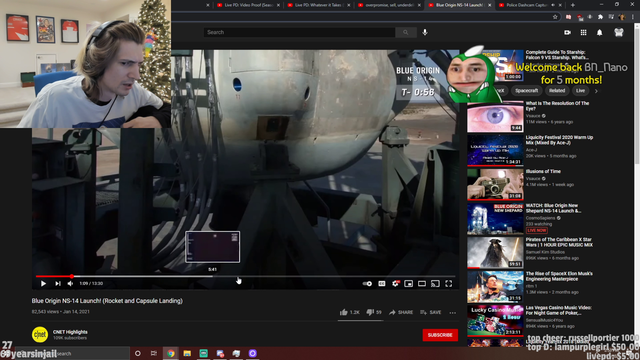This screenshot has width=640, height=360.
Task: Seek on the red video progress bar
Action: (x=245, y=276)
